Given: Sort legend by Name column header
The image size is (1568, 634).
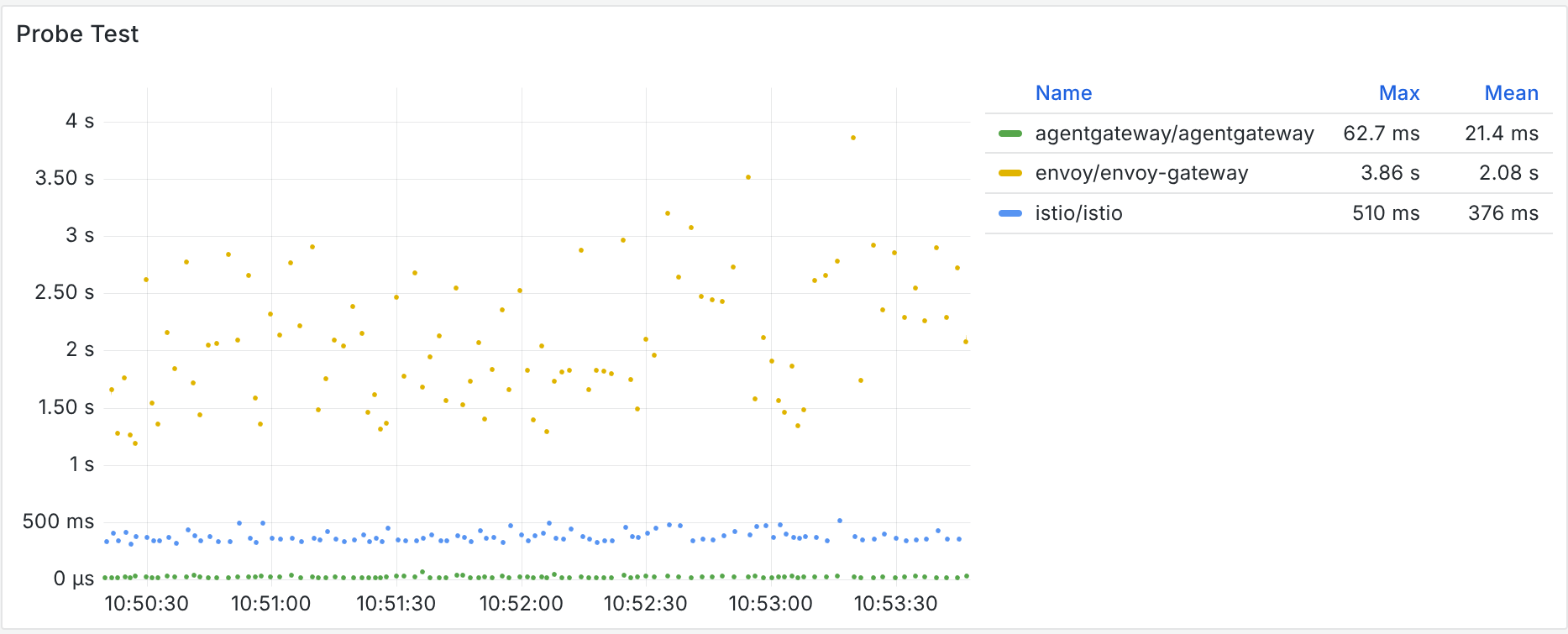Looking at the screenshot, I should point(1063,93).
